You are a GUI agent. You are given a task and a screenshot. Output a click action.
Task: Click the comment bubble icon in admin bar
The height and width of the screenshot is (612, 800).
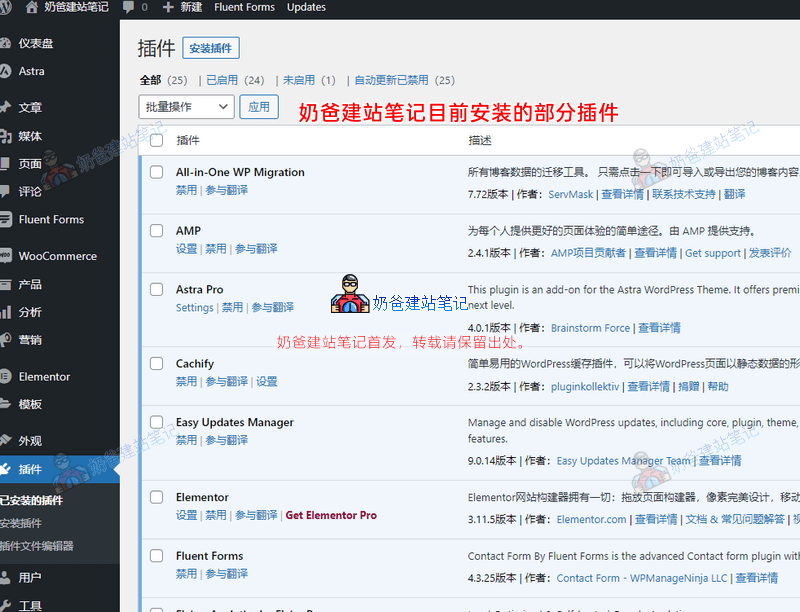pyautogui.click(x=129, y=7)
